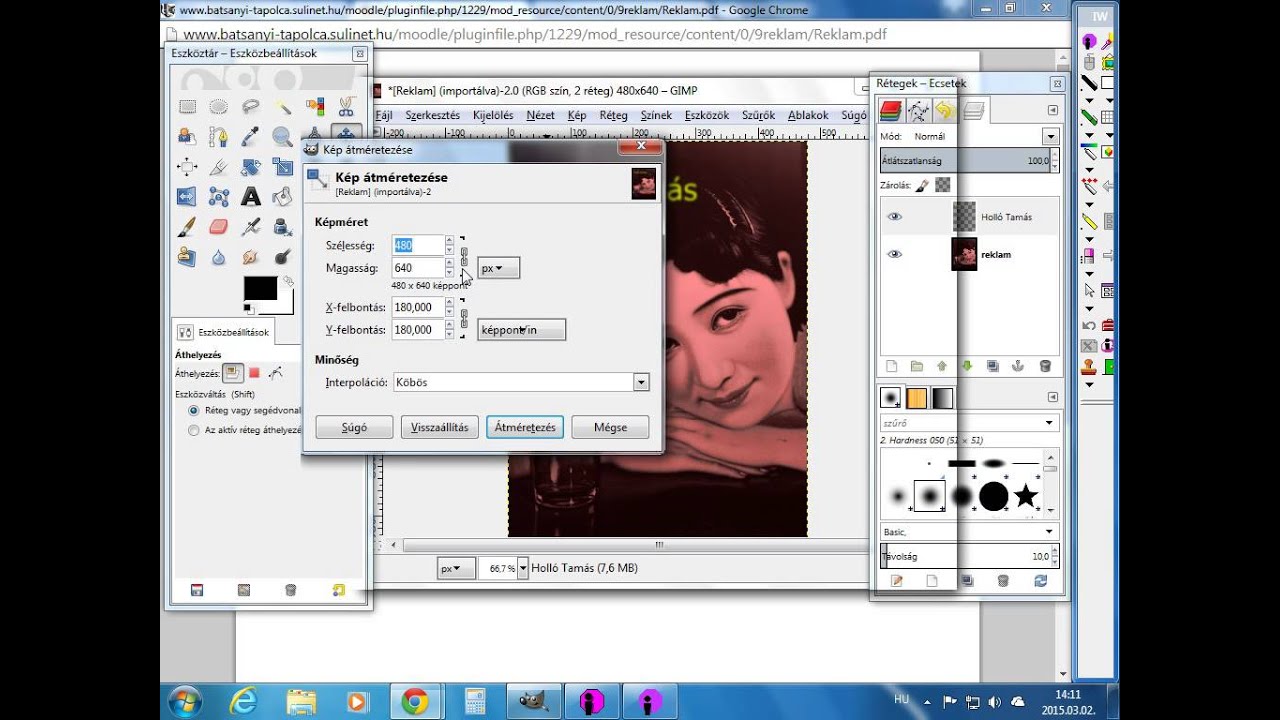The image size is (1280, 720).
Task: Select the Select by Color tool
Action: (x=315, y=107)
